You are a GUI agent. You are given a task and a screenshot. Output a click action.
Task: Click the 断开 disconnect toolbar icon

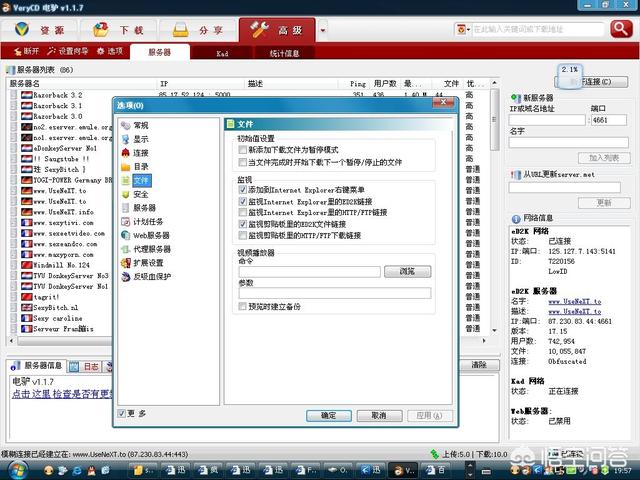coord(26,51)
